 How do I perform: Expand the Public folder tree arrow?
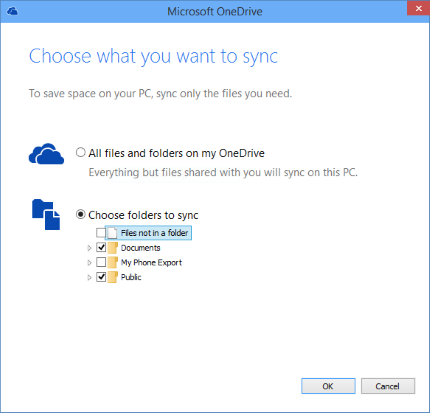89,277
